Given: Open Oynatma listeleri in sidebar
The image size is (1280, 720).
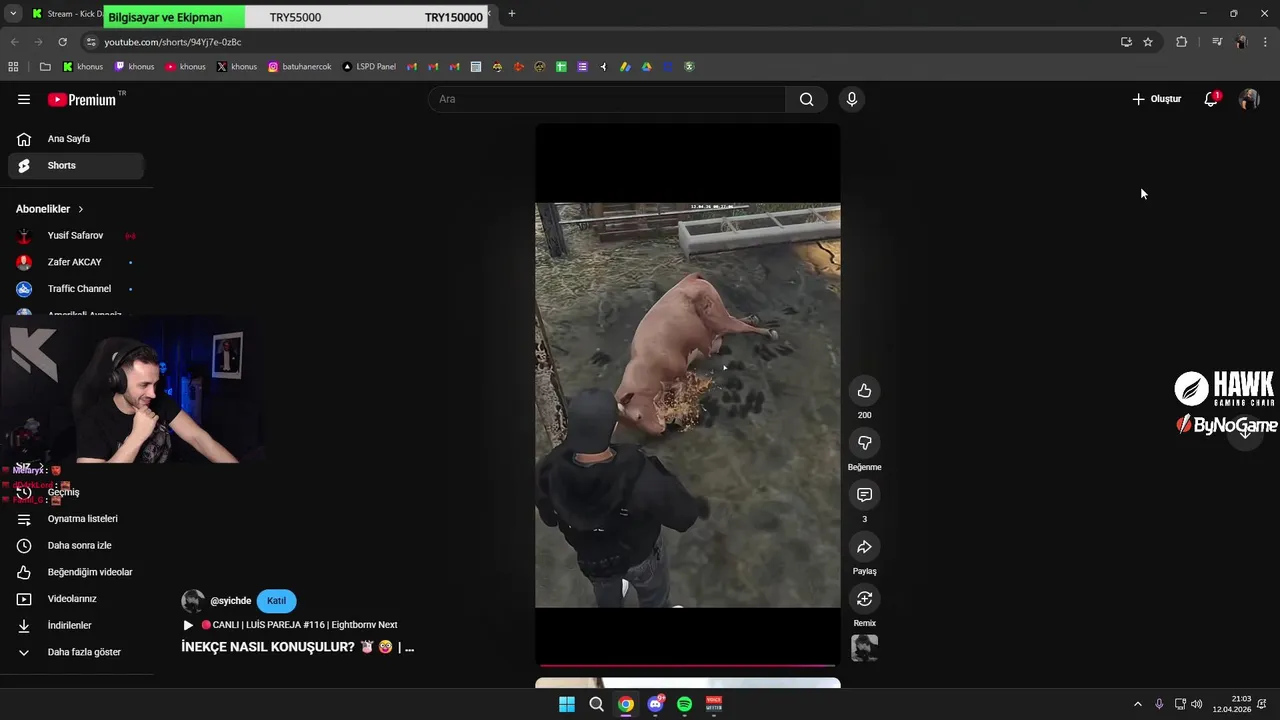Looking at the screenshot, I should coord(76,519).
